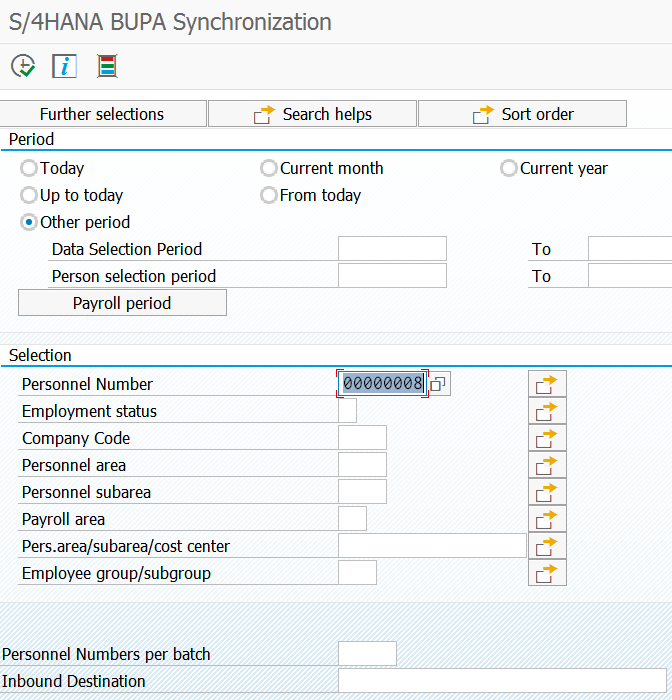Focus the Personnel Number input field

point(382,383)
